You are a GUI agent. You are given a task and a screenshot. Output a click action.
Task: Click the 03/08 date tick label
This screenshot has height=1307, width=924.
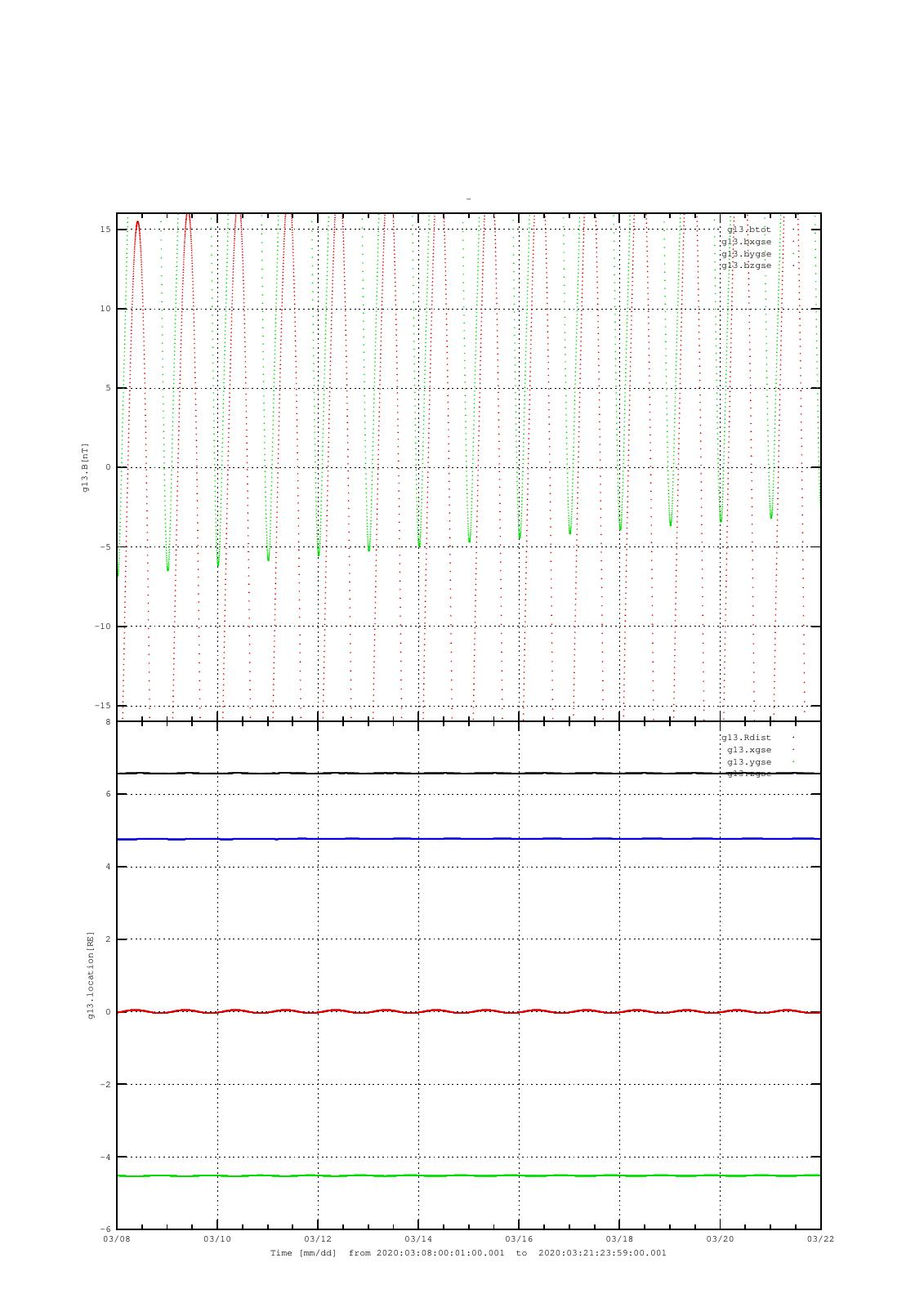(x=117, y=1239)
